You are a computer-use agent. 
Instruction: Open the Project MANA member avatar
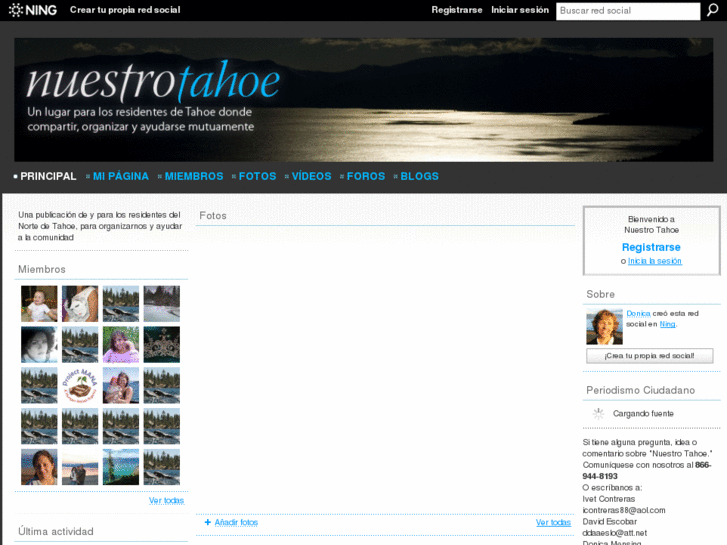(x=80, y=385)
